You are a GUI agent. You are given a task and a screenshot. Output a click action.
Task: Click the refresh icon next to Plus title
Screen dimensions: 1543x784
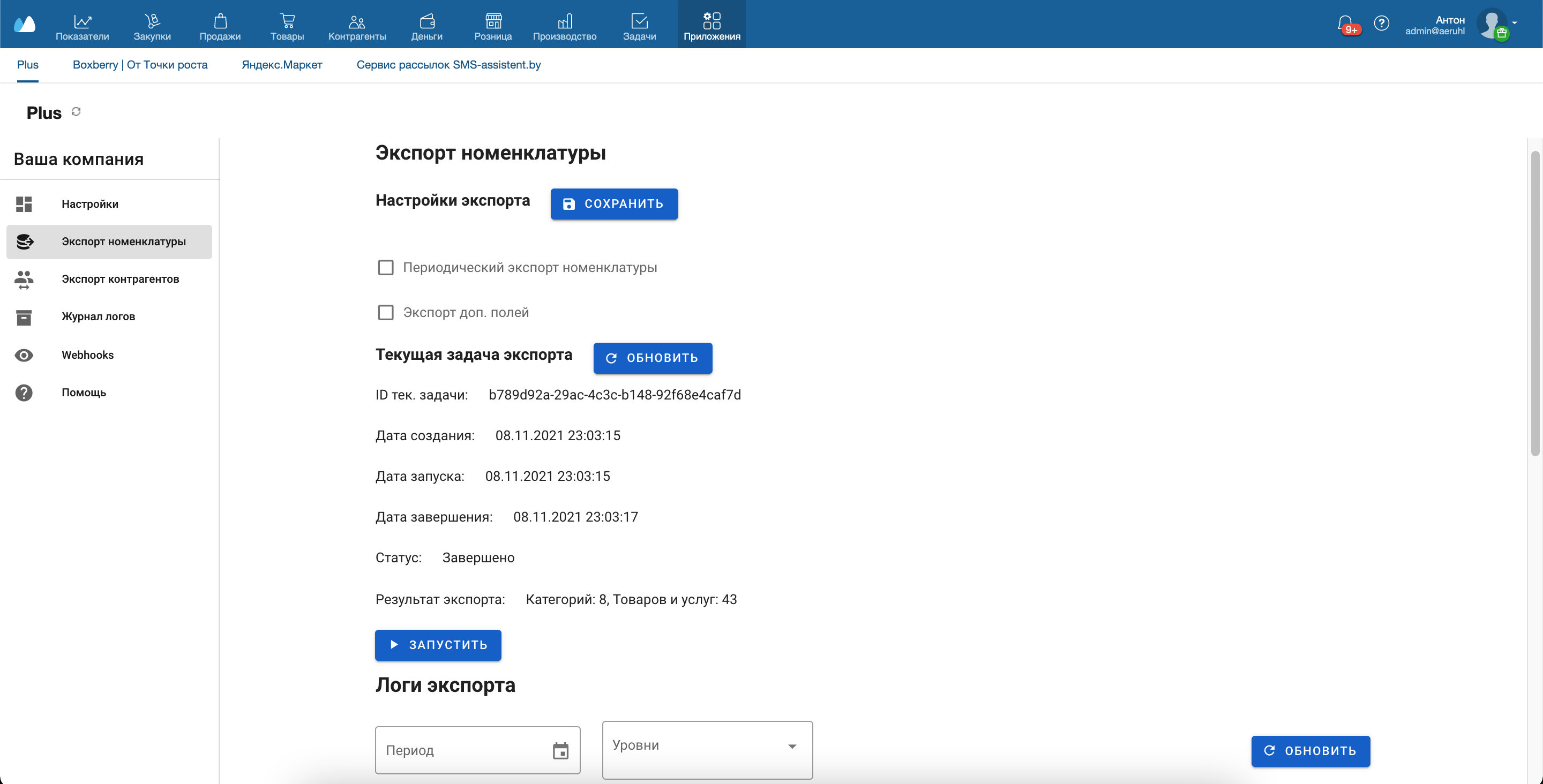tap(76, 111)
